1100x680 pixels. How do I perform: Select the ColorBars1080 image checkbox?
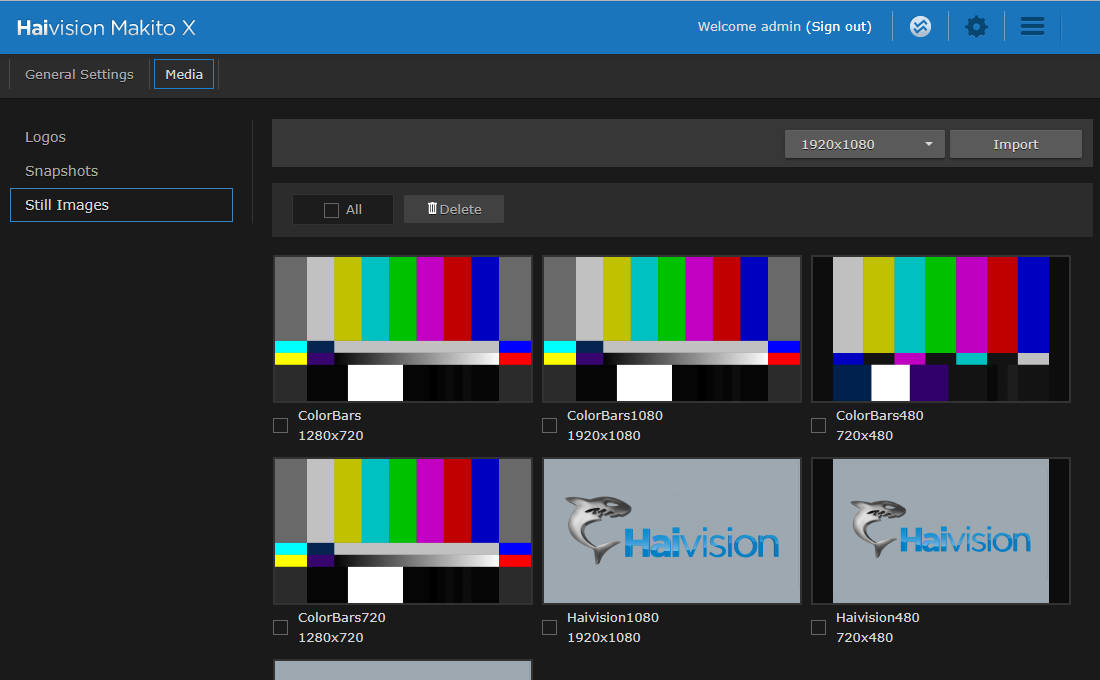[x=549, y=425]
